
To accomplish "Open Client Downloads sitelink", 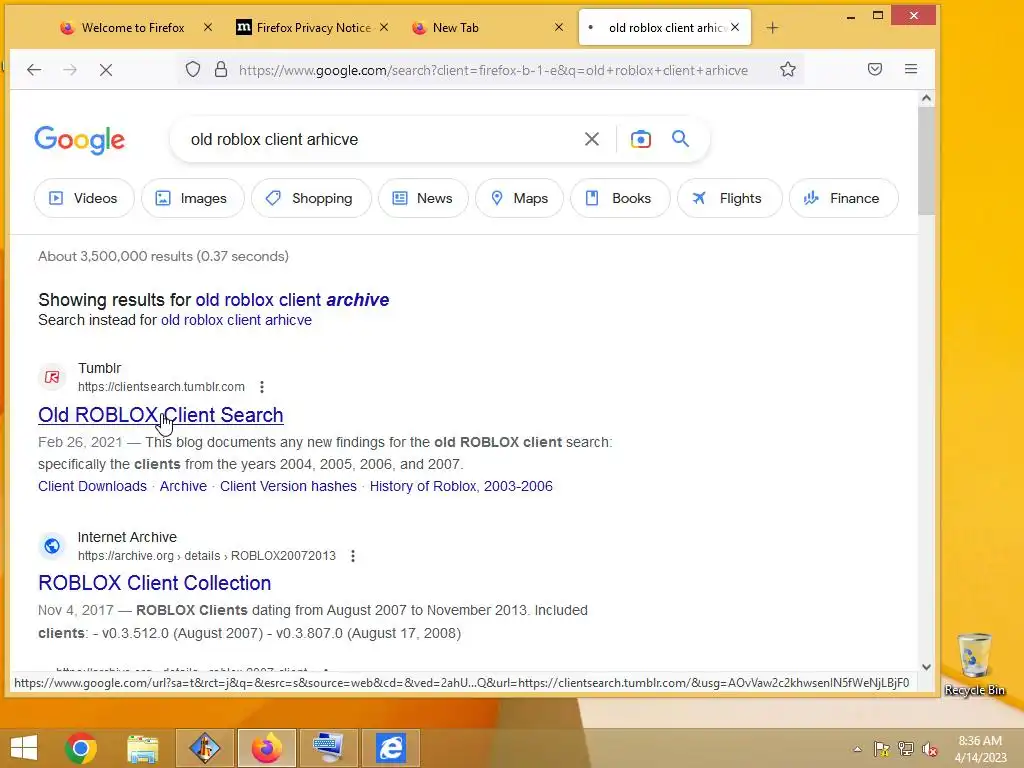I will [x=92, y=486].
